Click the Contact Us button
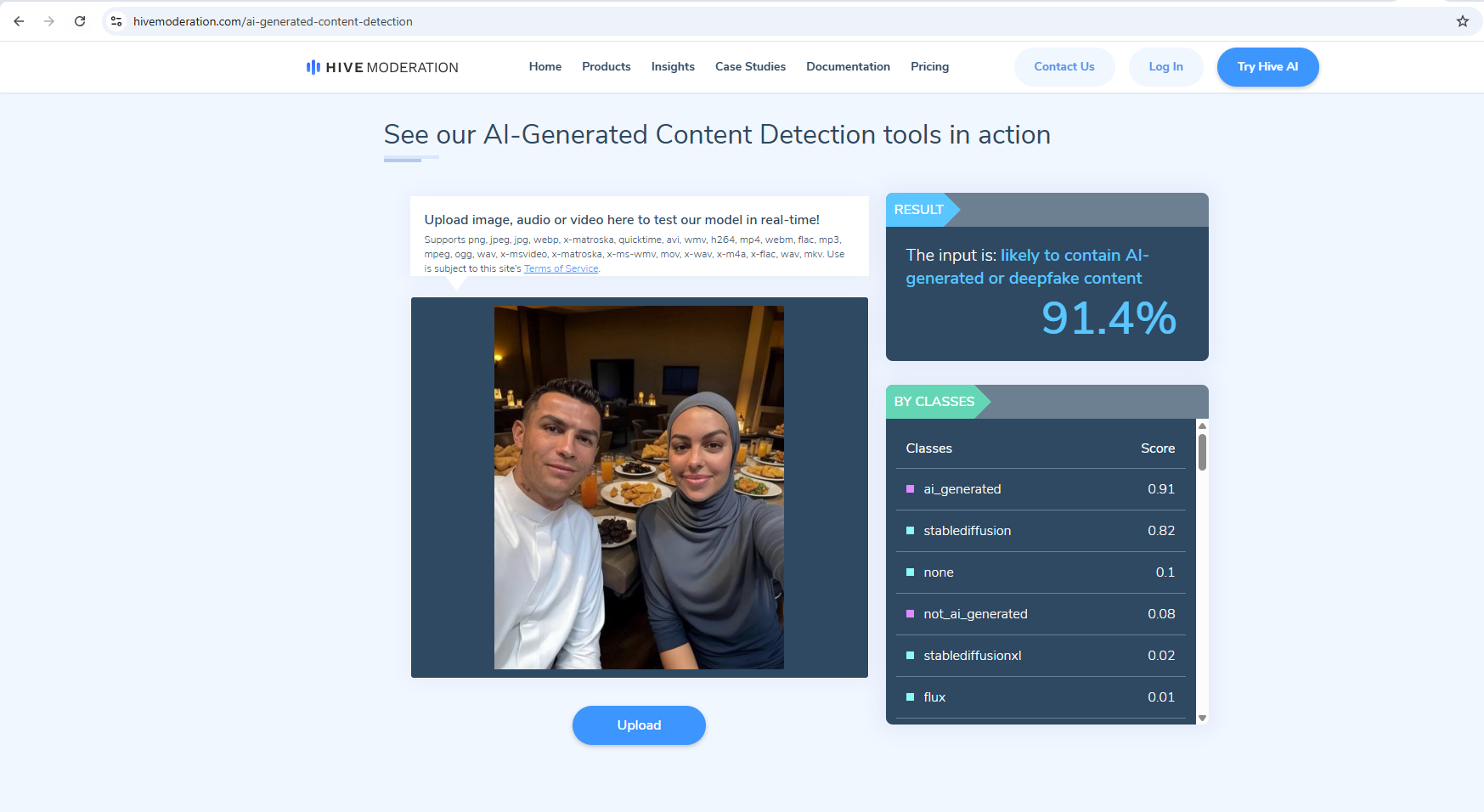The width and height of the screenshot is (1484, 812). click(1064, 66)
